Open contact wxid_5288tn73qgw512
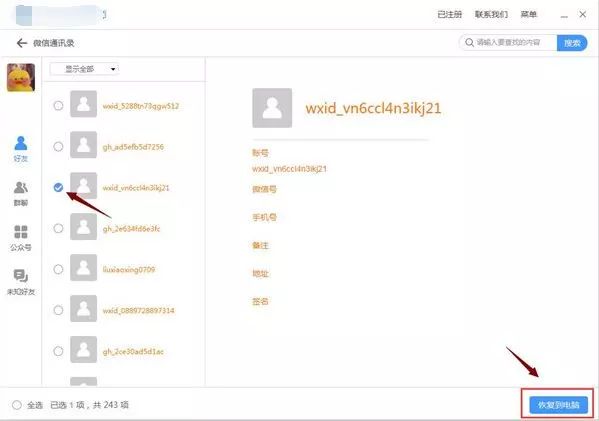This screenshot has width=599, height=421. click(141, 106)
